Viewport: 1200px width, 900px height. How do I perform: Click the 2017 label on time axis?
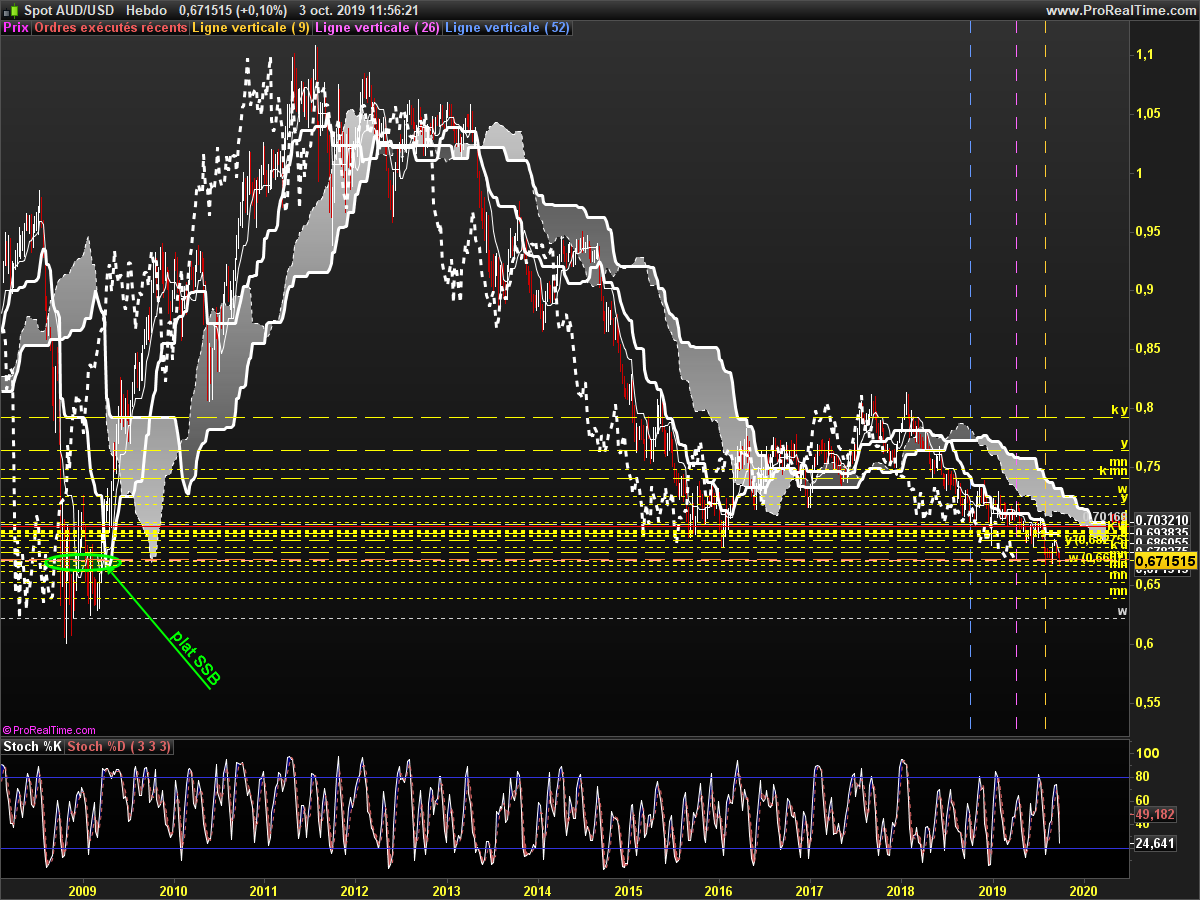[810, 890]
